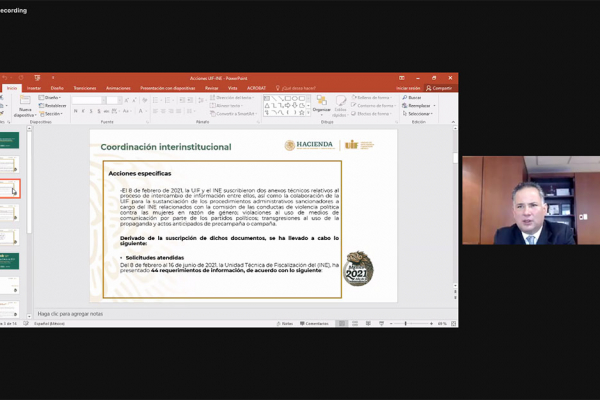The height and width of the screenshot is (400, 600).
Task: Click the Buscar button
Action: click(x=412, y=98)
